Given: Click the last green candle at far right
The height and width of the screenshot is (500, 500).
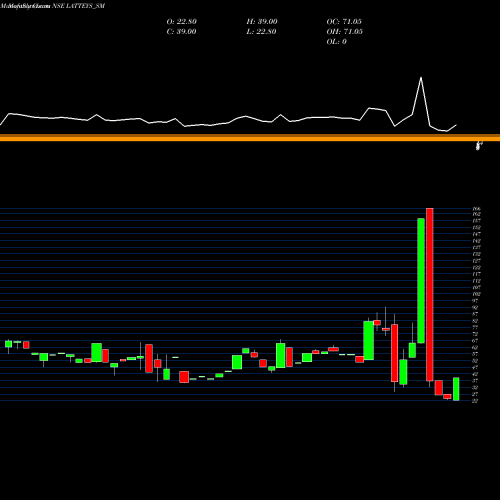Looking at the screenshot, I should [x=456, y=389].
